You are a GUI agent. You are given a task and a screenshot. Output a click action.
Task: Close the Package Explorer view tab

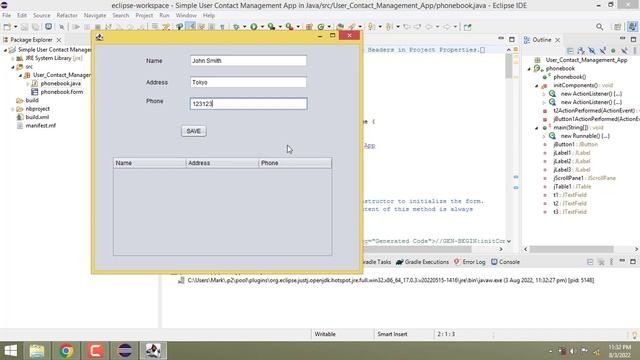(x=59, y=40)
